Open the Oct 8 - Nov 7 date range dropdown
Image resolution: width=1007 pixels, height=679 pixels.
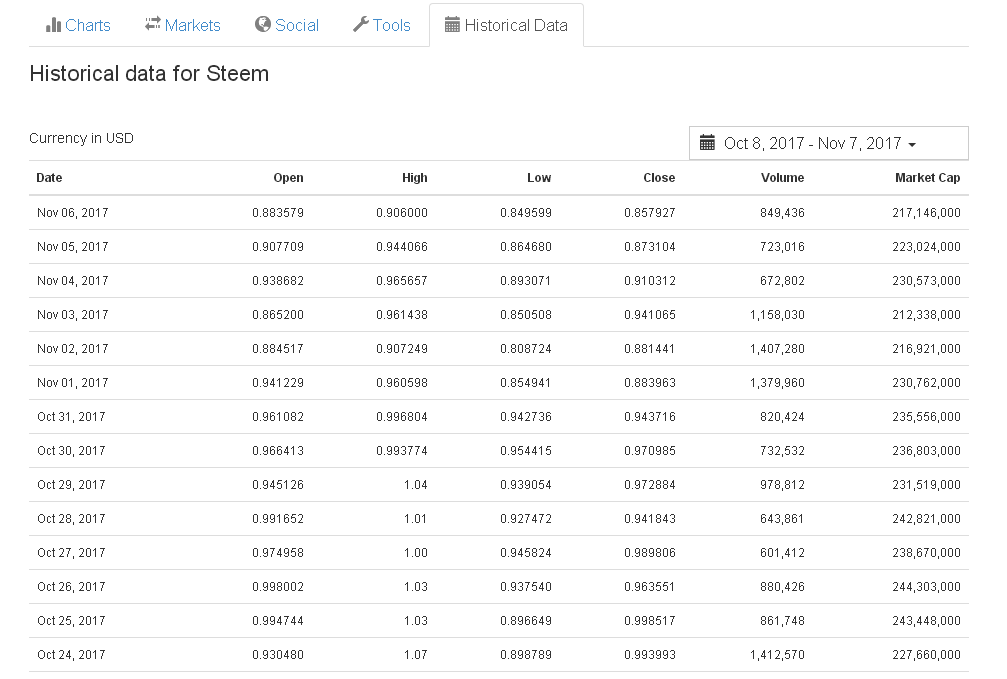828,143
